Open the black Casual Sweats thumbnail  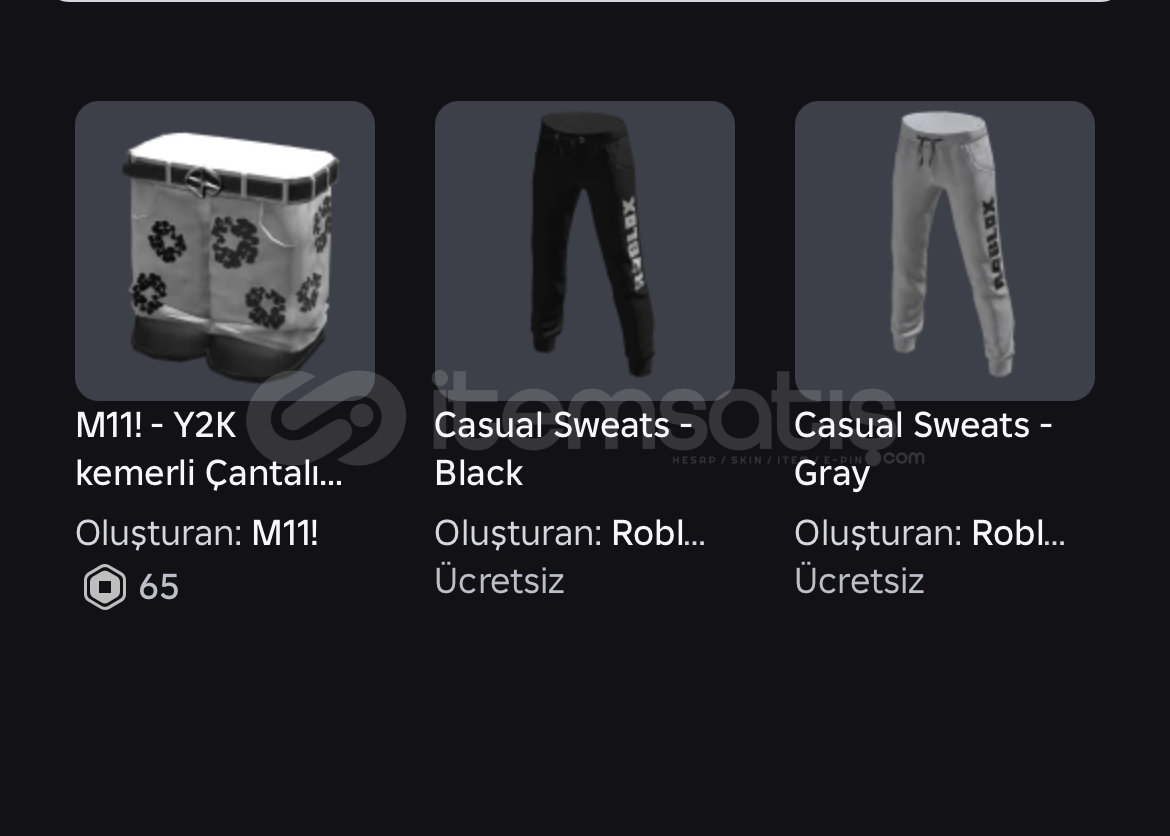tap(584, 251)
